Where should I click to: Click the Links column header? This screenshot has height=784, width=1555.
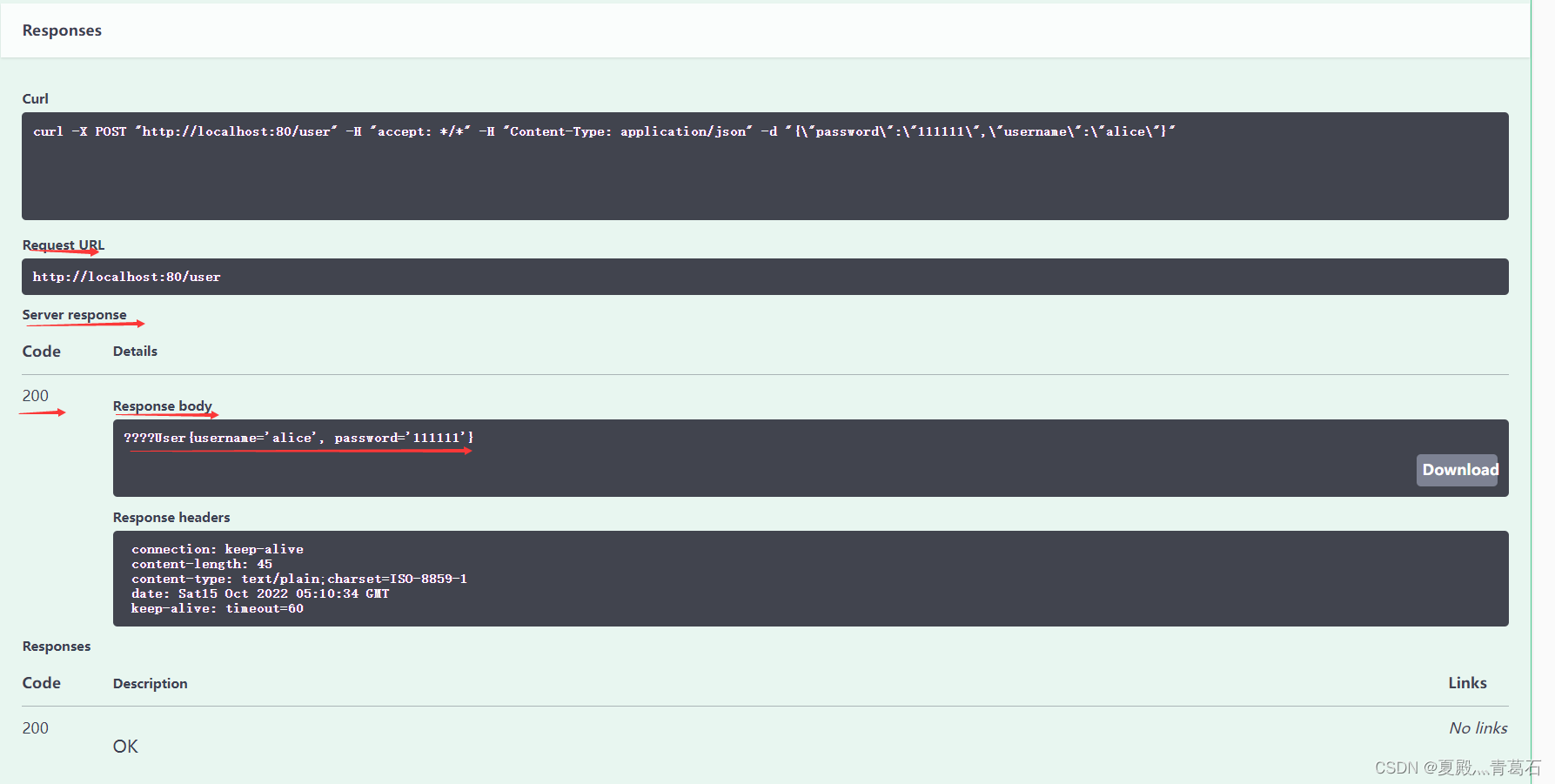click(x=1468, y=683)
